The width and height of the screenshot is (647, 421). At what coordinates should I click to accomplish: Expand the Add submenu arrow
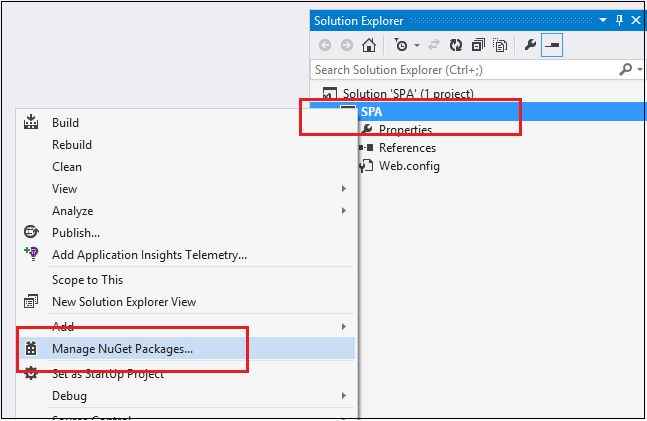[x=344, y=326]
